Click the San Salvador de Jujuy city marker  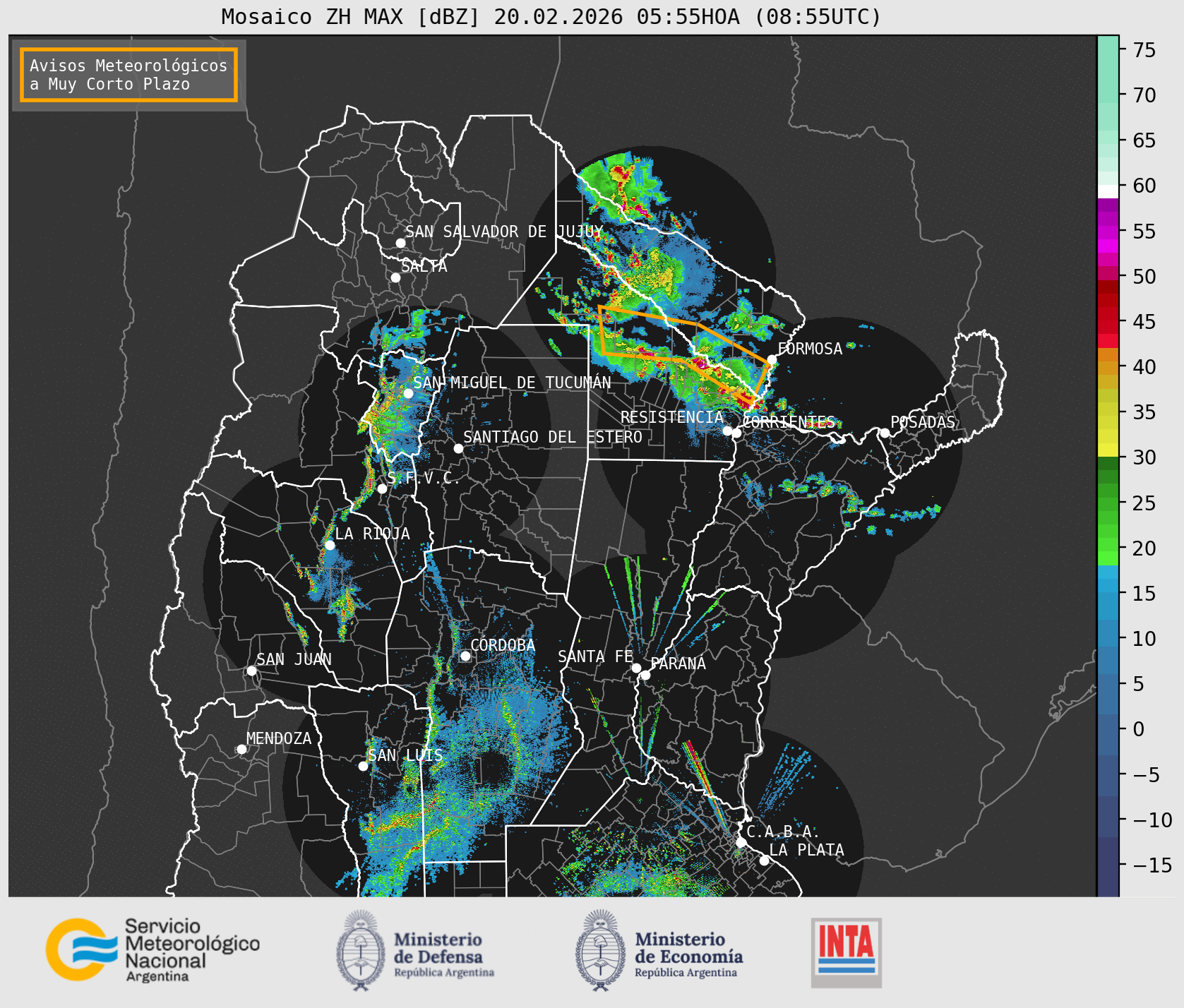coord(400,243)
